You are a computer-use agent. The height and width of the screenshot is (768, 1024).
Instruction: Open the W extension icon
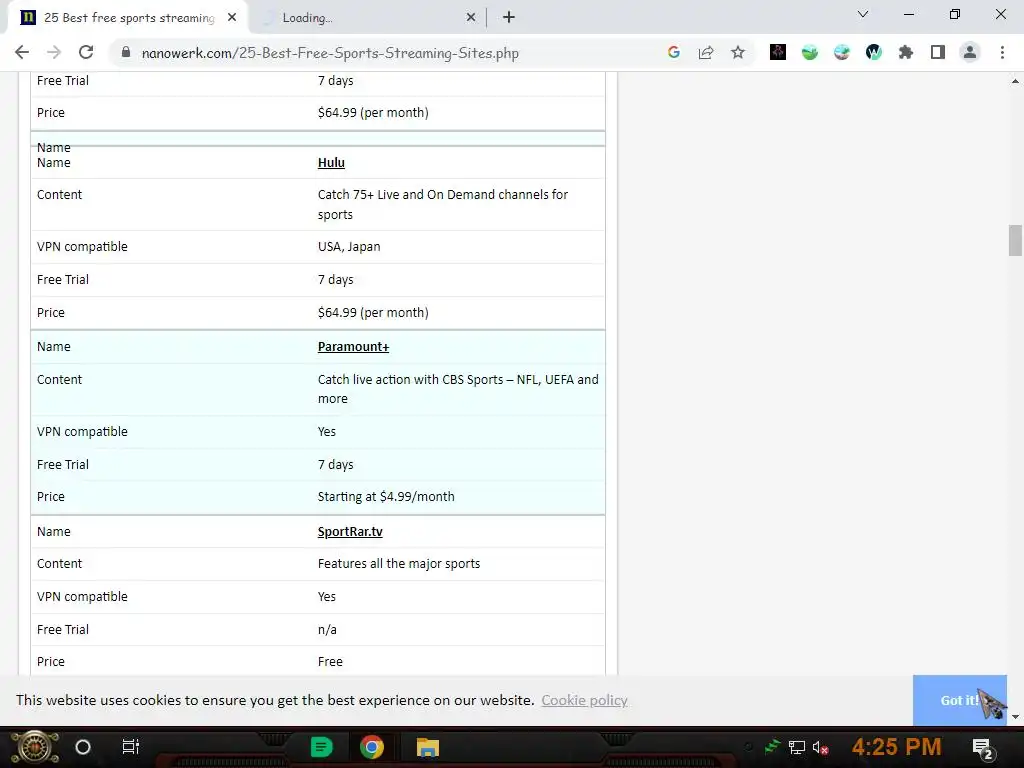click(874, 52)
